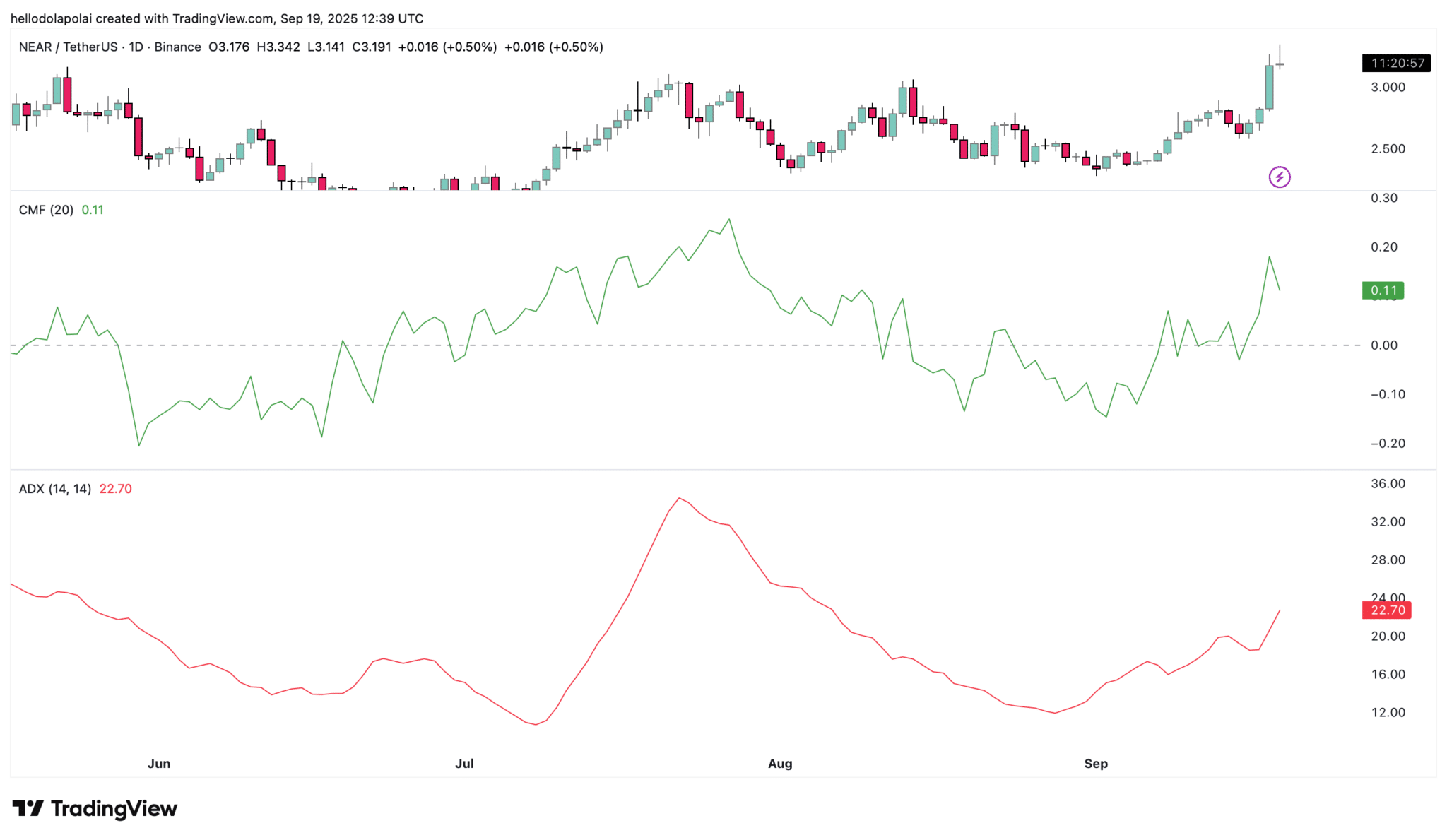Click the 2.500 price axis label
The height and width of the screenshot is (840, 1447).
click(1388, 149)
